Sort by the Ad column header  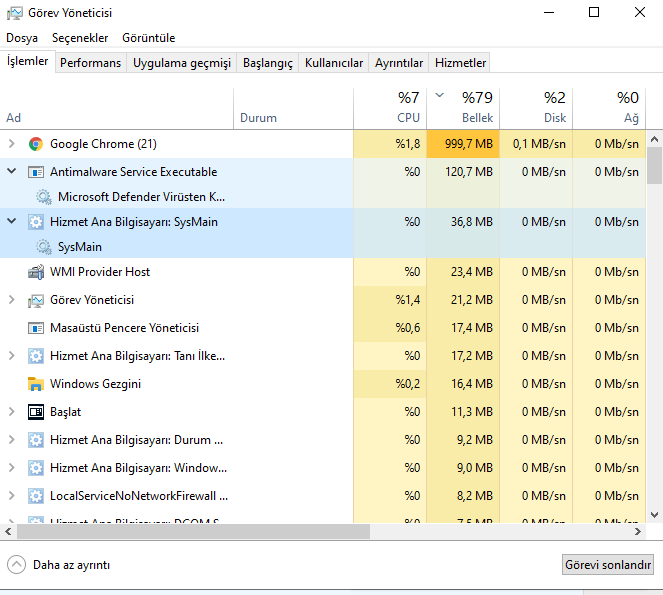(x=116, y=108)
